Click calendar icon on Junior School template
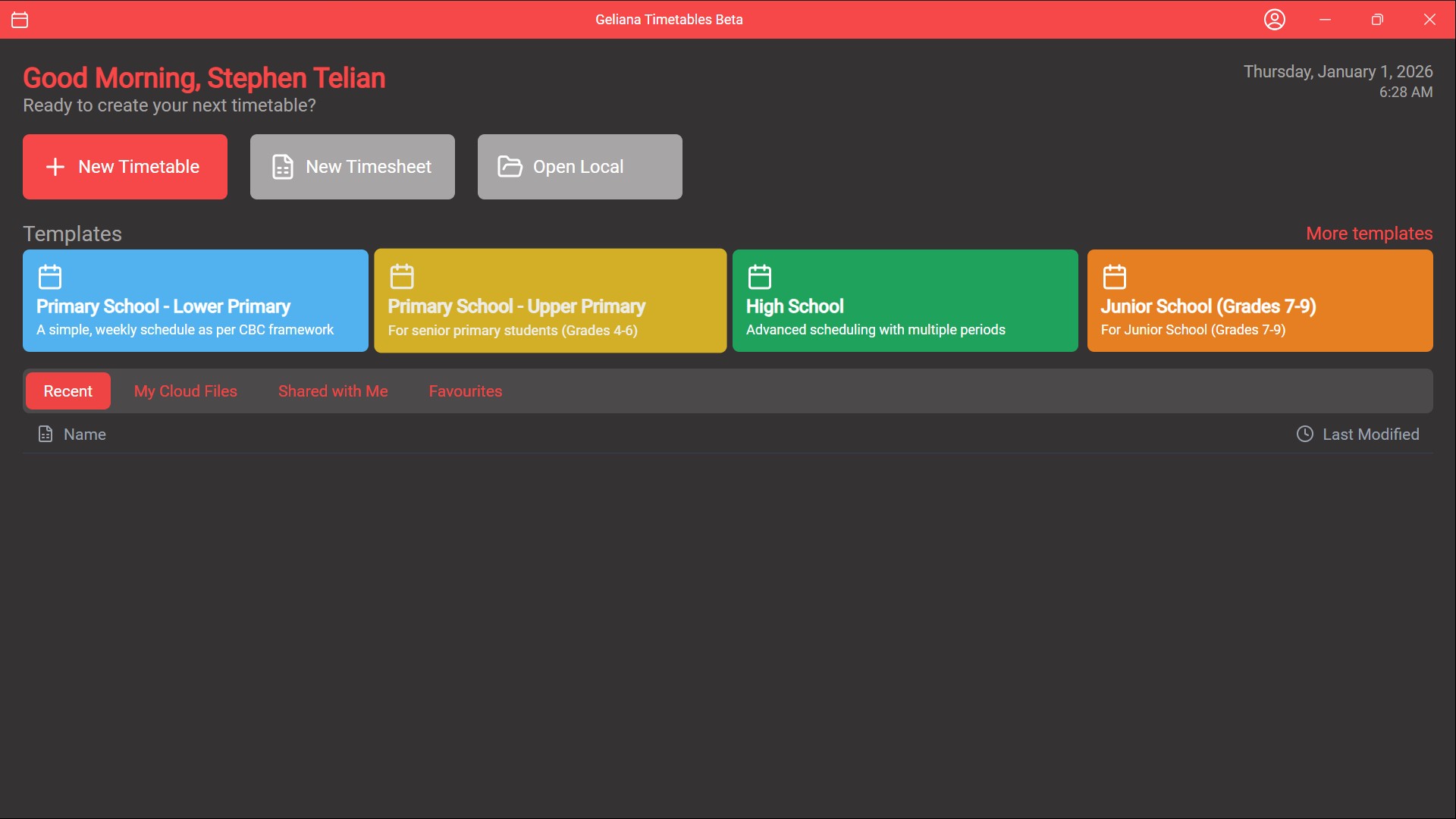The width and height of the screenshot is (1456, 819). (x=1114, y=277)
